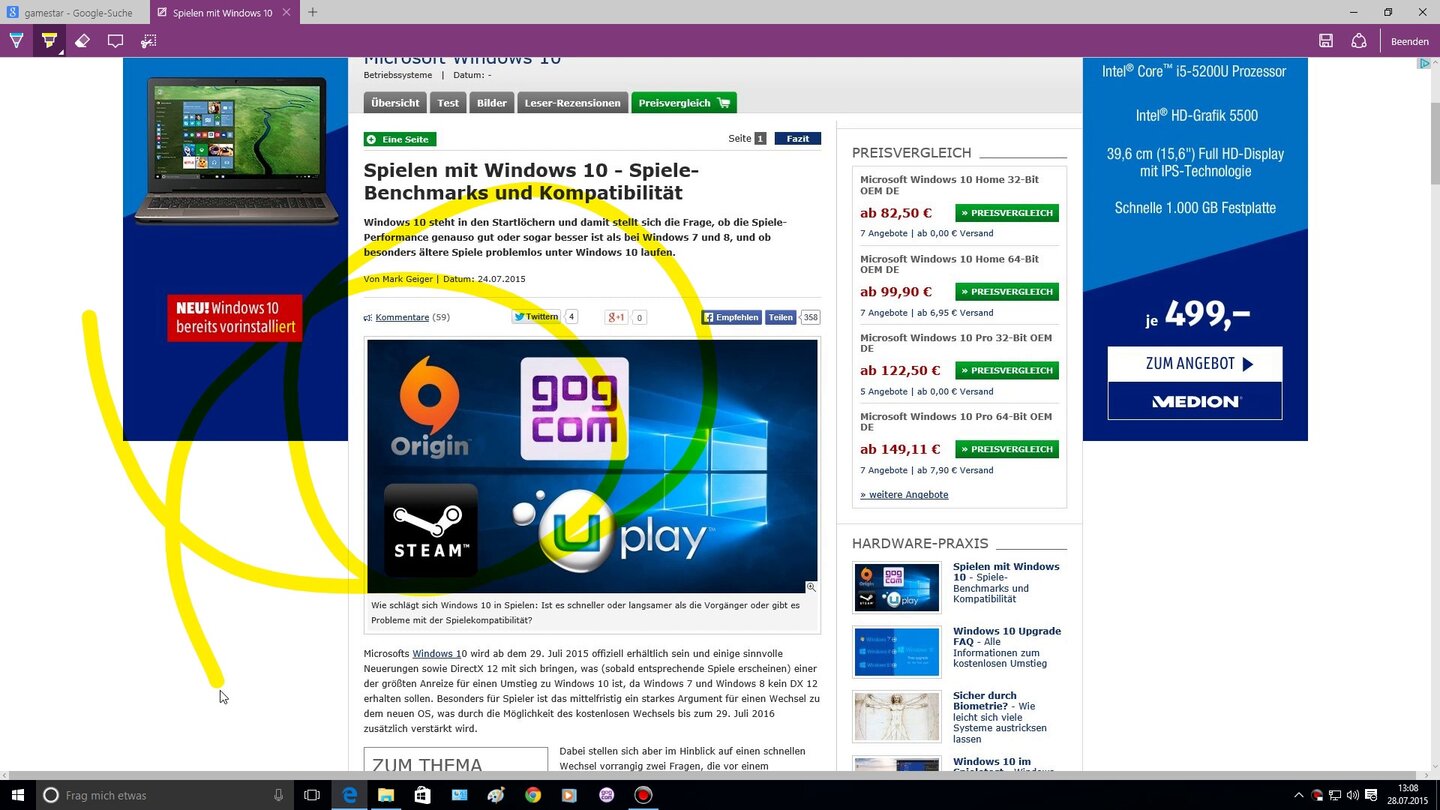The height and width of the screenshot is (810, 1440).
Task: Open Sicher durch Biometrie thumbnail
Action: coord(897,716)
